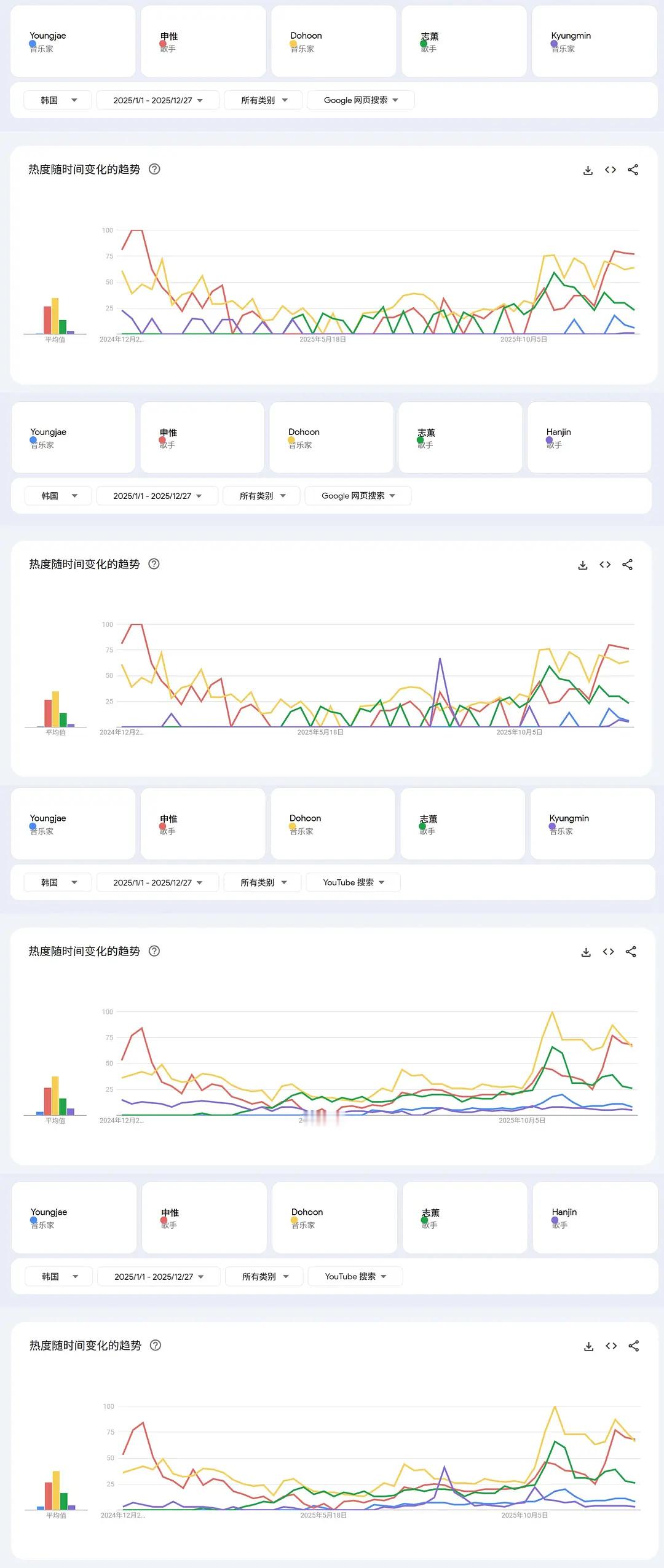Click the embed icon on the third chart
This screenshot has width=664, height=1568.
tap(609, 951)
